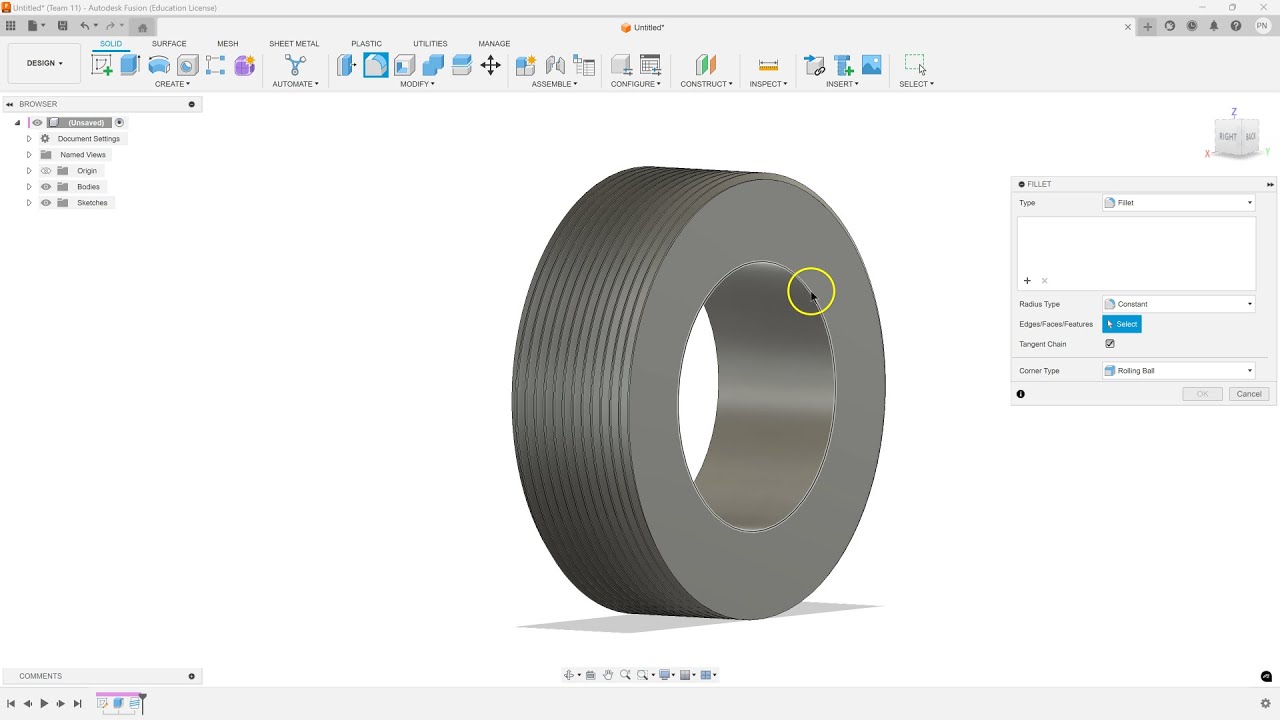The width and height of the screenshot is (1280, 720).
Task: Select the Rectangular Pattern tool
Action: (x=215, y=65)
